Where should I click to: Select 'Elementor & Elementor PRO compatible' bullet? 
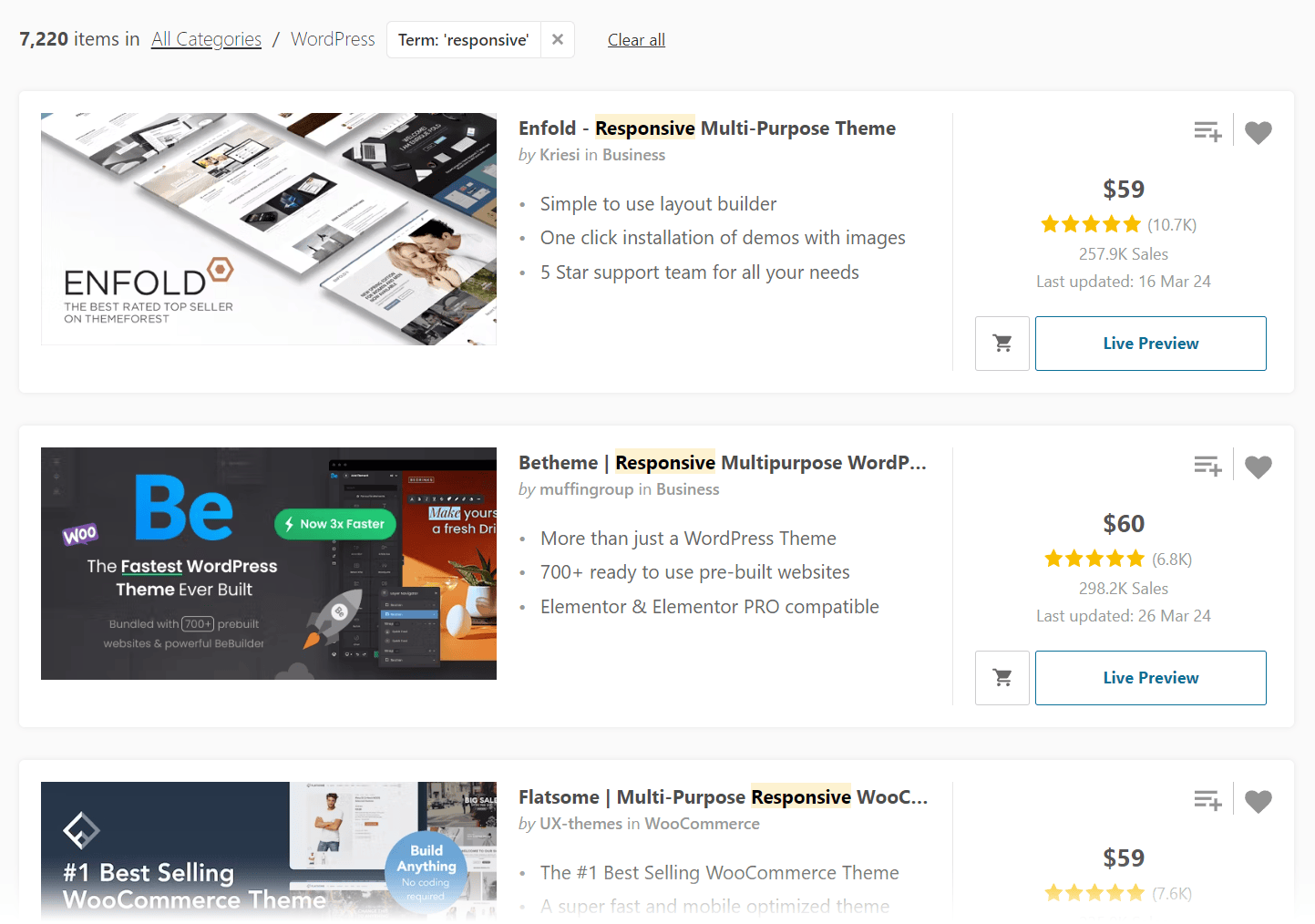(x=709, y=607)
